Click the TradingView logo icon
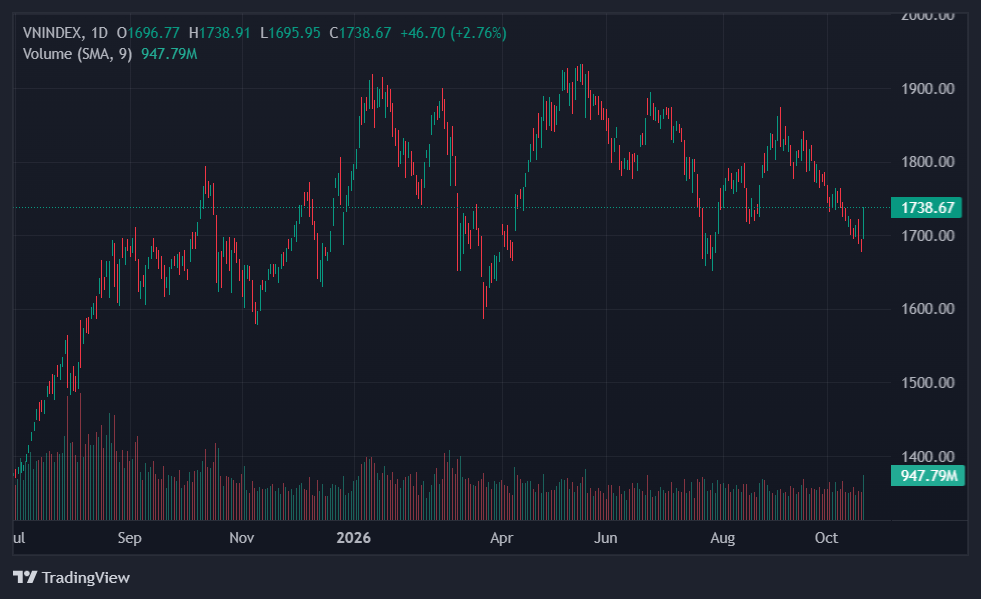The height and width of the screenshot is (599, 981). [25, 576]
